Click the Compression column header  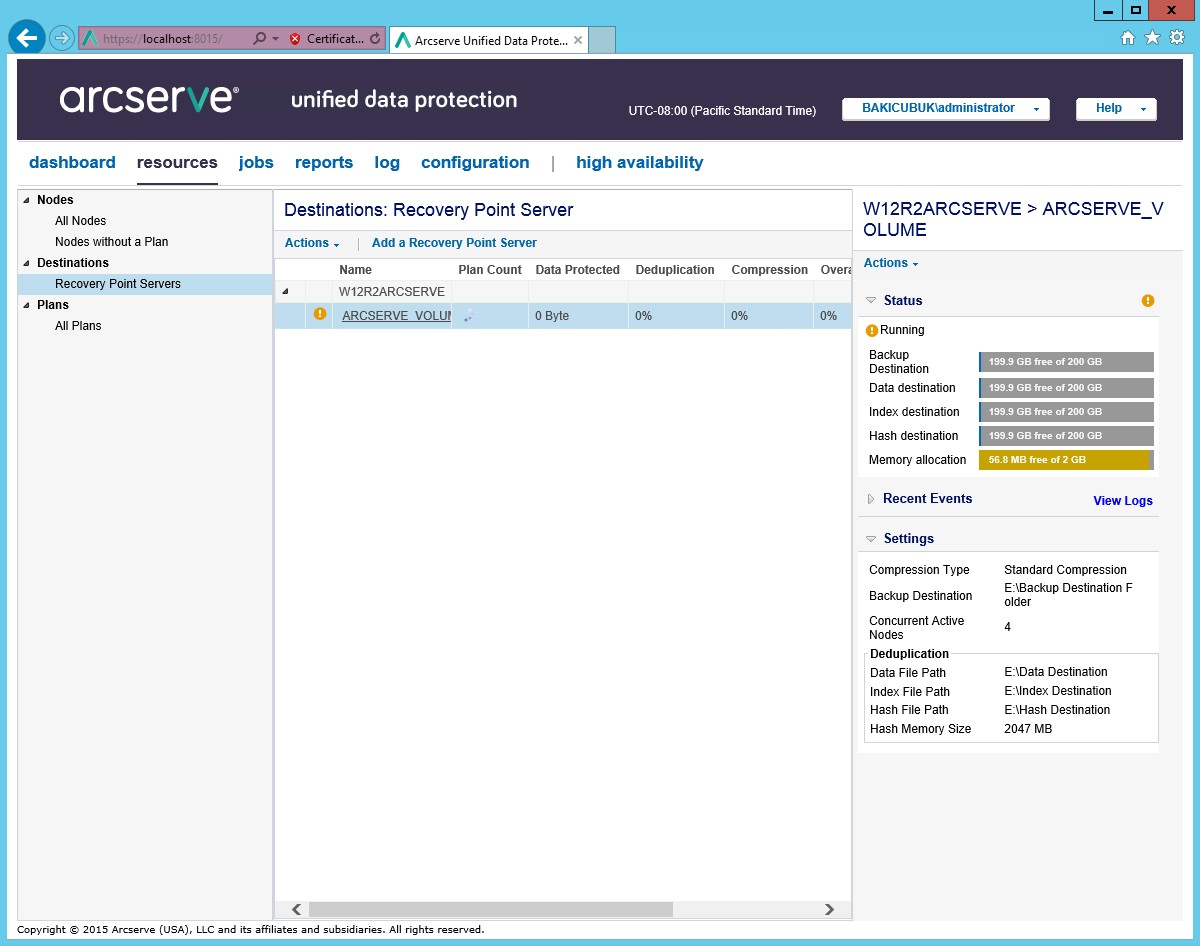pos(769,270)
